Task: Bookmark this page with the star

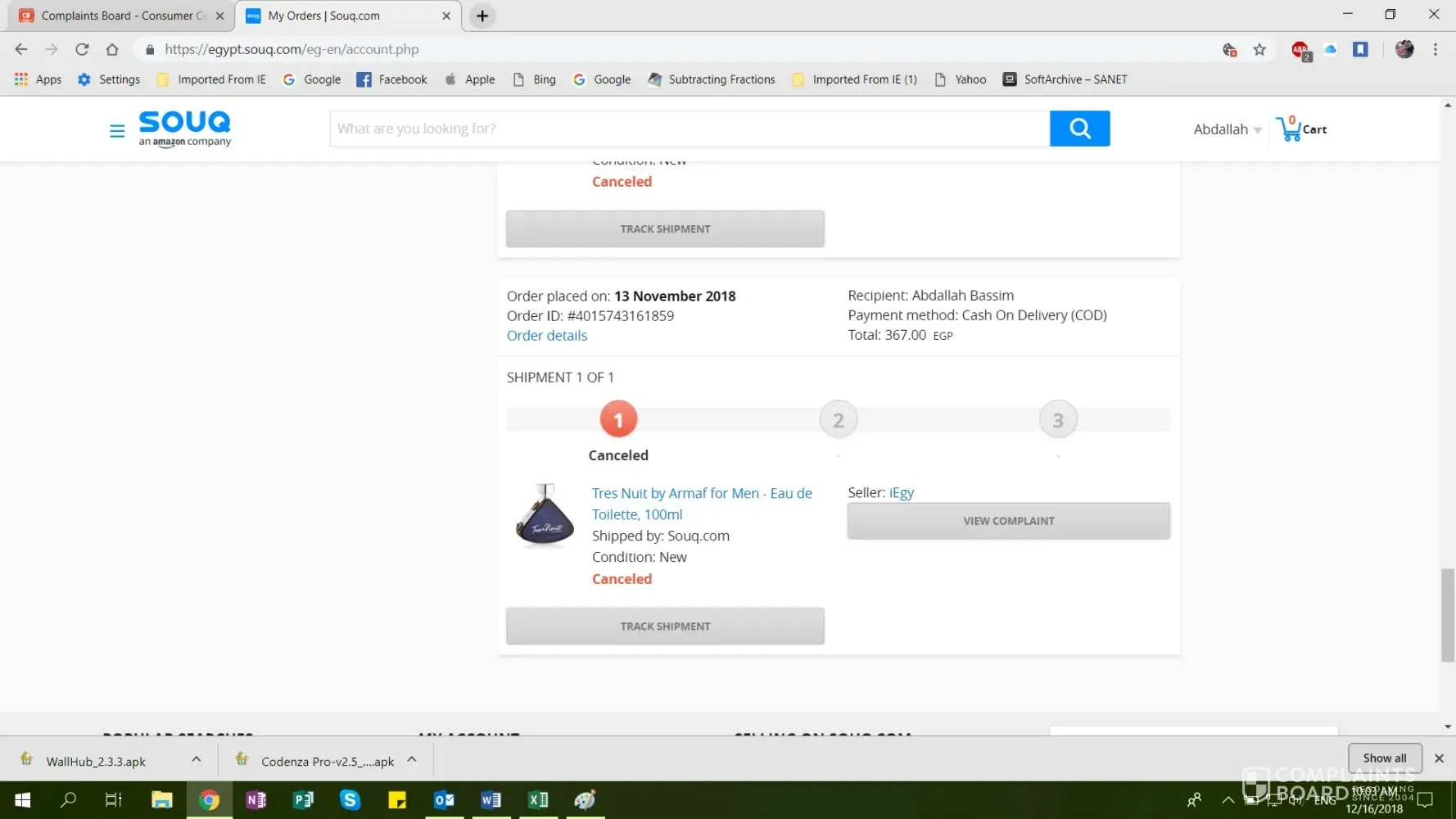Action: pos(1259,50)
